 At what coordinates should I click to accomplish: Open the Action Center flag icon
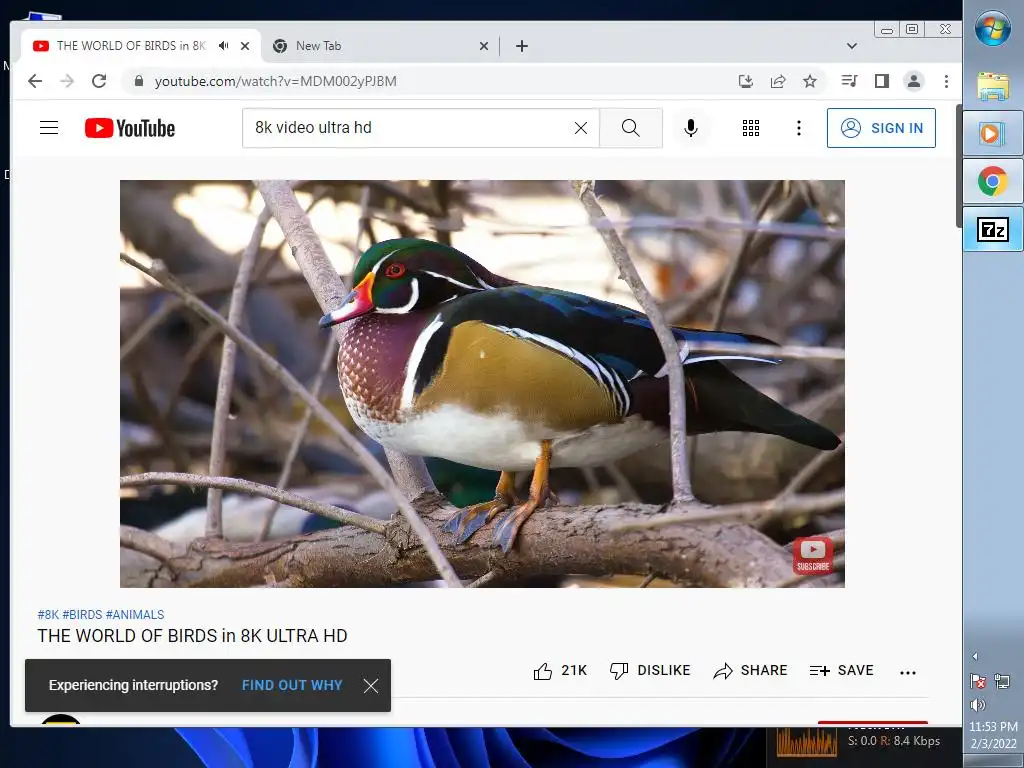click(978, 681)
